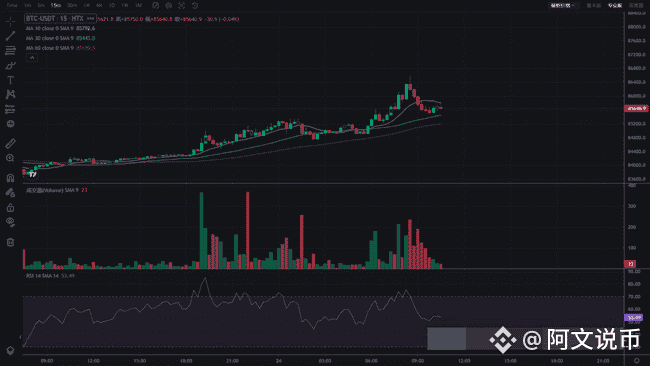Toggle hide all drawings eye icon
The image size is (650, 366).
[x=10, y=222]
